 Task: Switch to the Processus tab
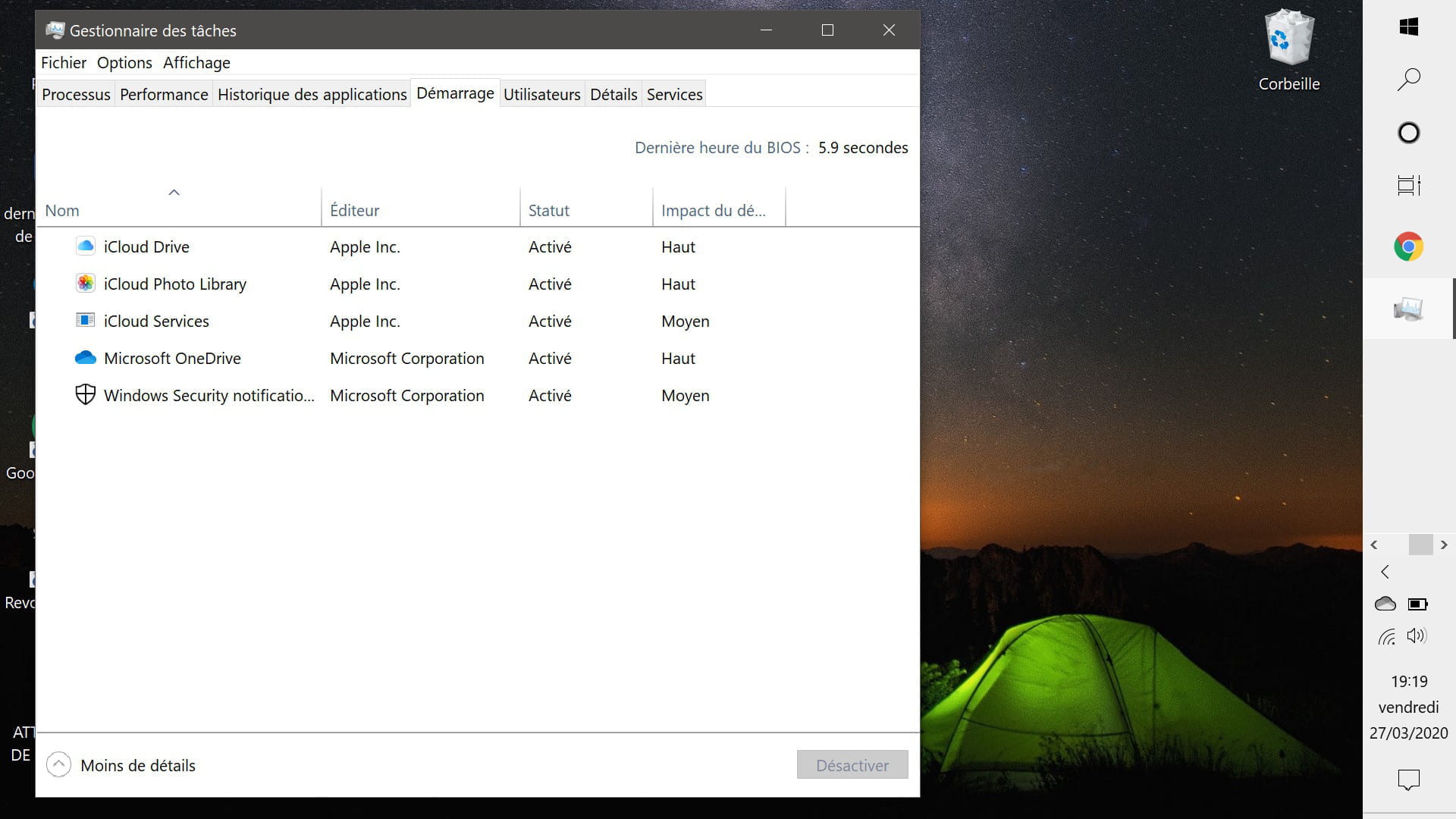(76, 94)
